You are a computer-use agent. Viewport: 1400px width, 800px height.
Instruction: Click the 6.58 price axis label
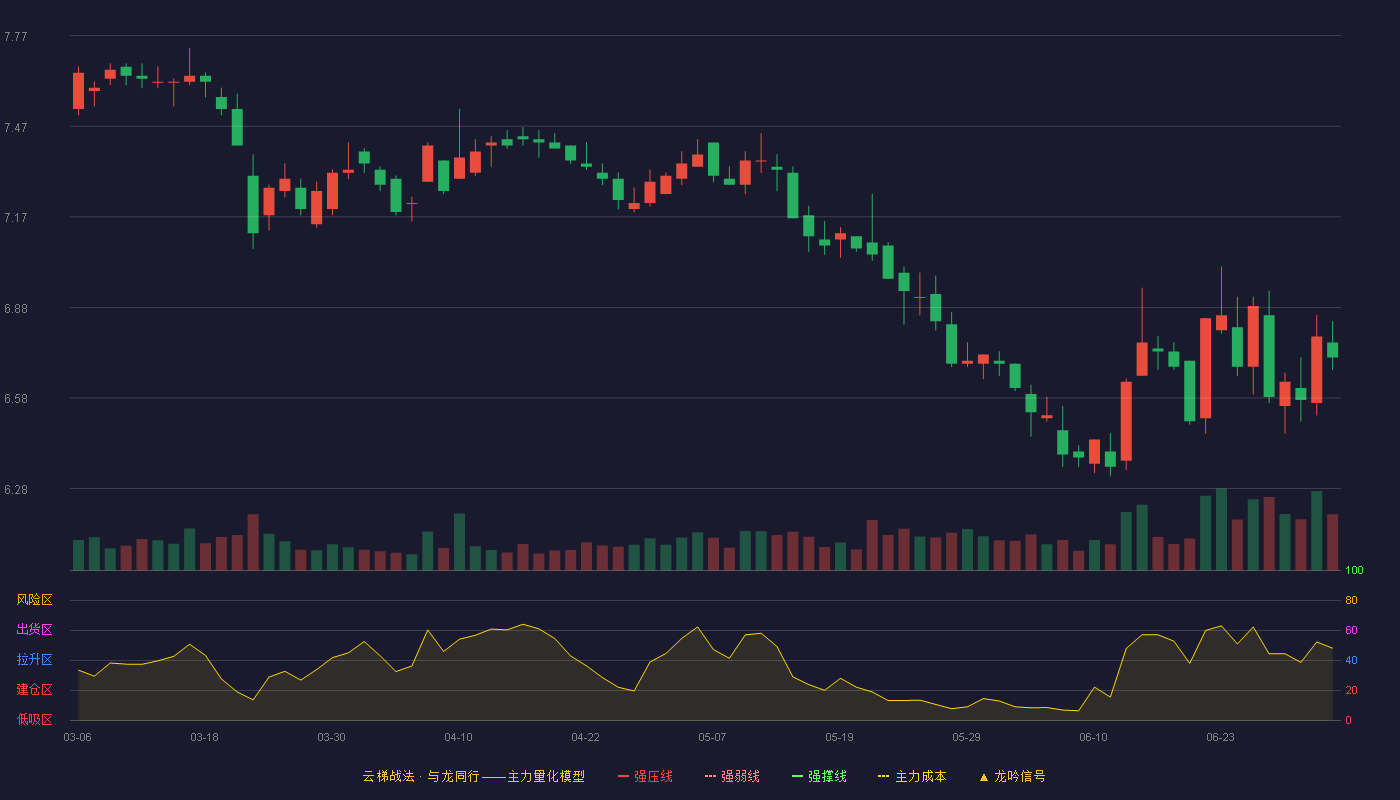coord(15,399)
